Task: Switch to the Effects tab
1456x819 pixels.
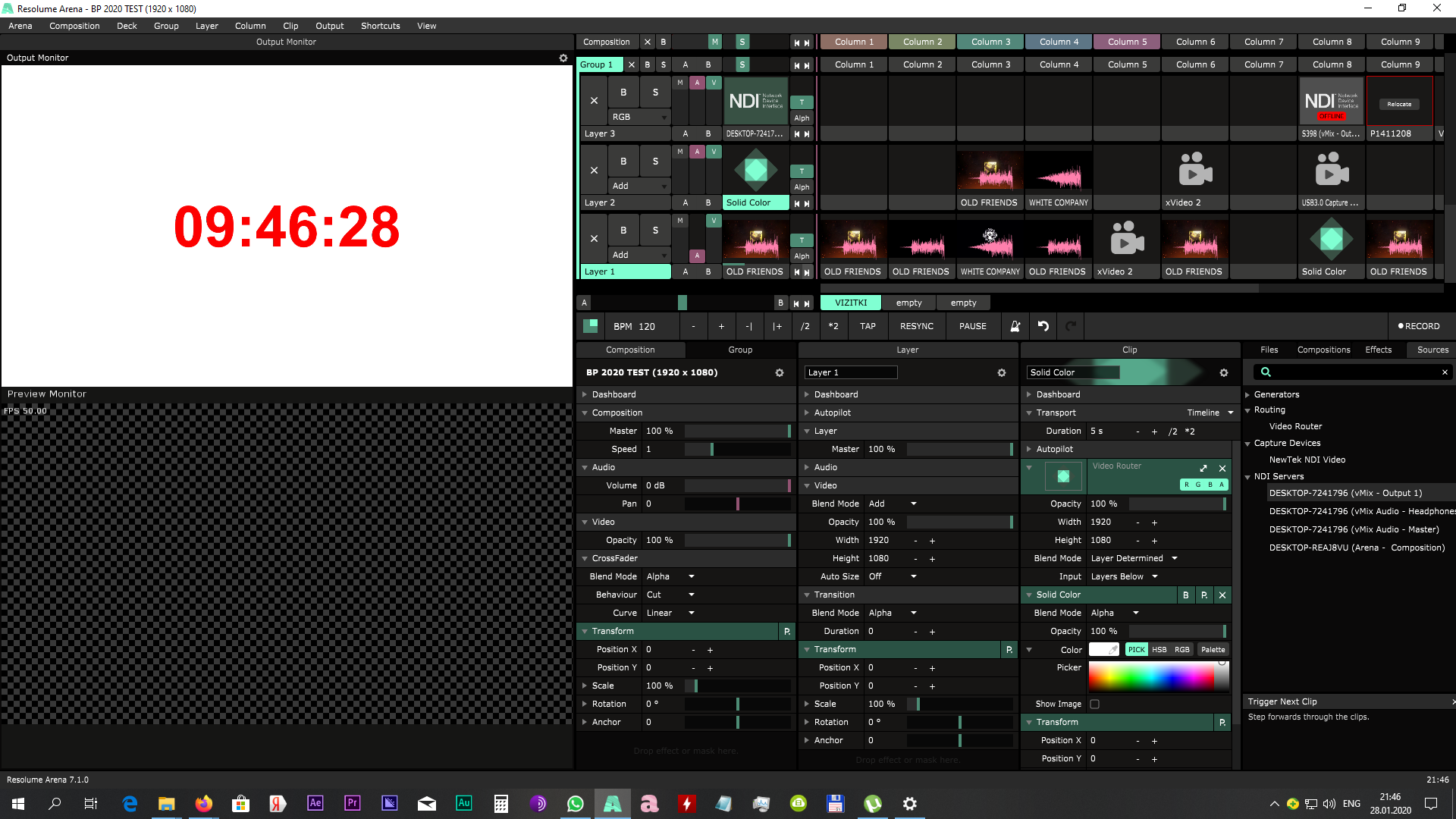Action: (x=1378, y=350)
